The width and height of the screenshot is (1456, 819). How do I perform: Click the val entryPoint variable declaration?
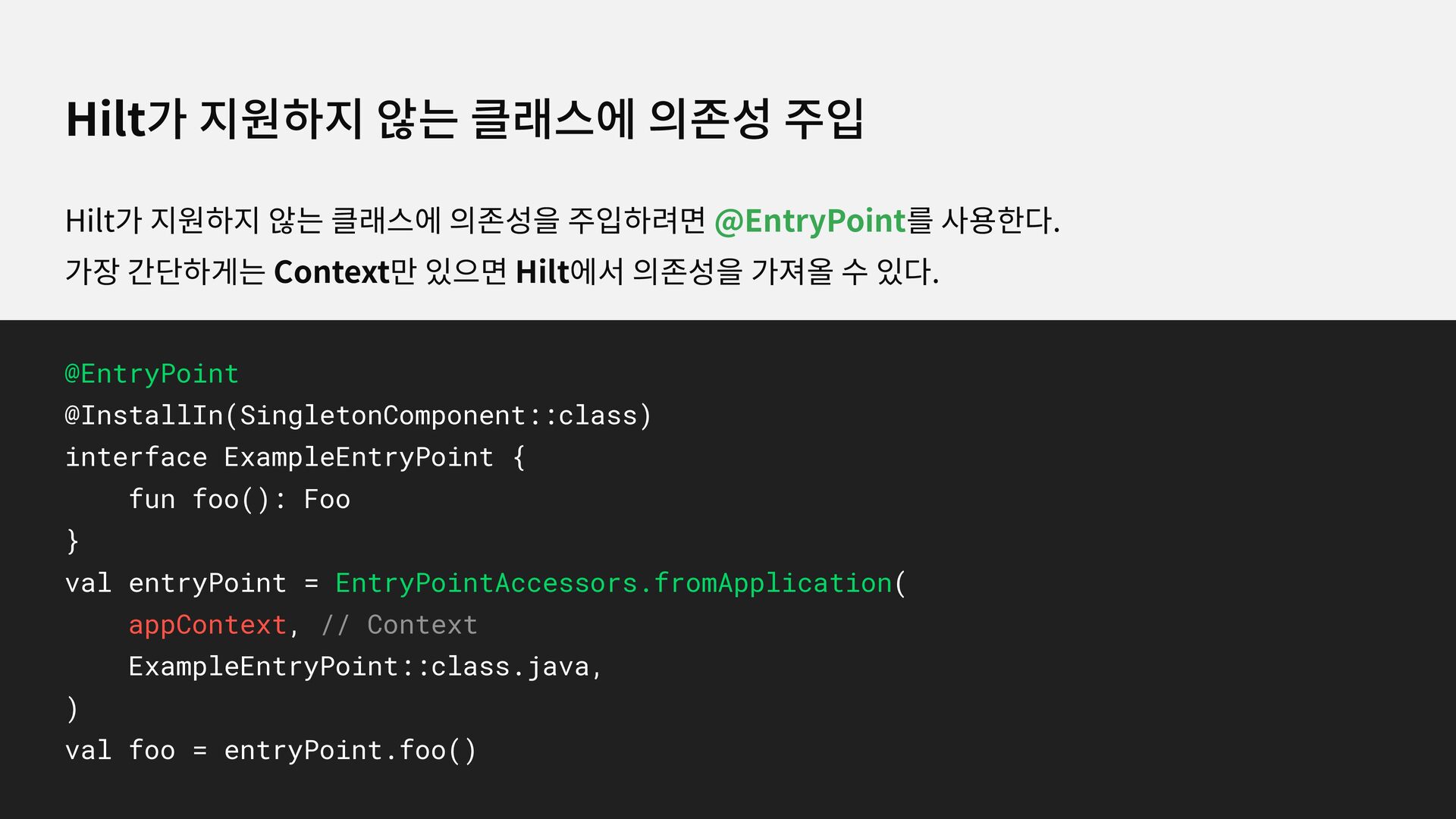click(x=175, y=583)
